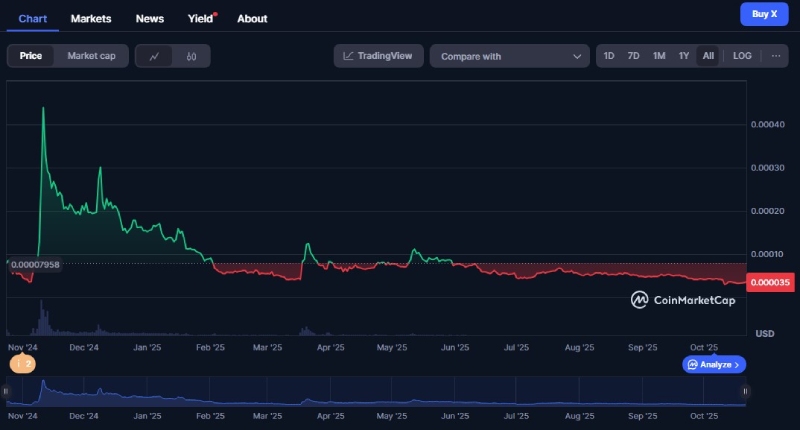
Task: Set time range to 1M
Action: tap(659, 56)
